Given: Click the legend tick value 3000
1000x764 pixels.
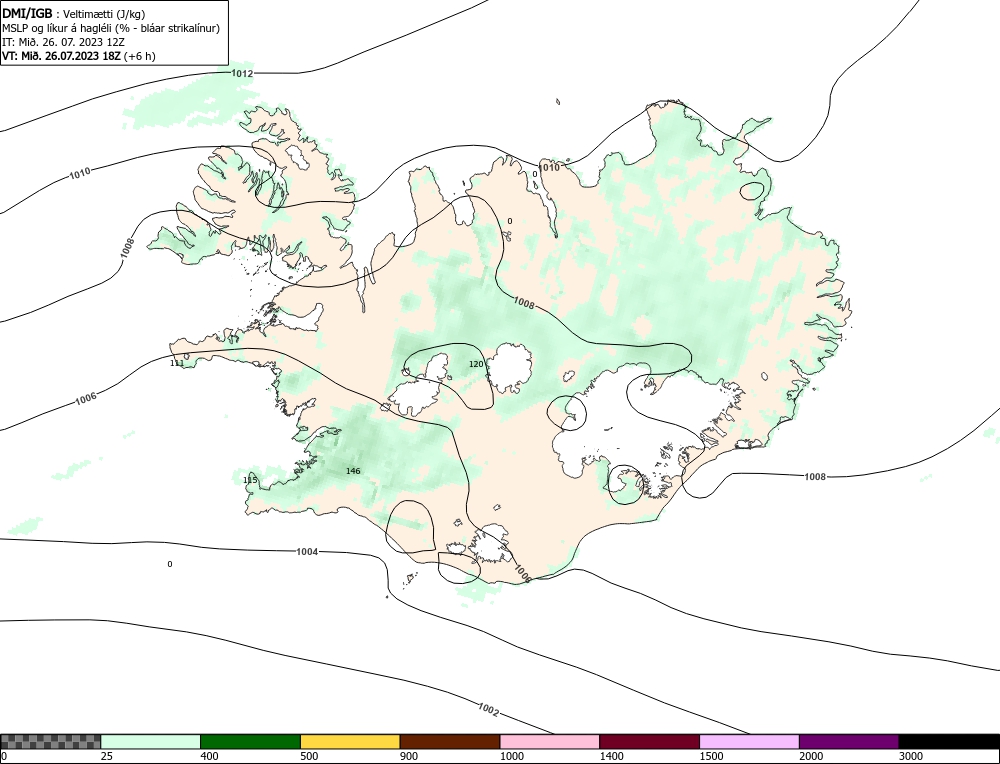Looking at the screenshot, I should (911, 756).
